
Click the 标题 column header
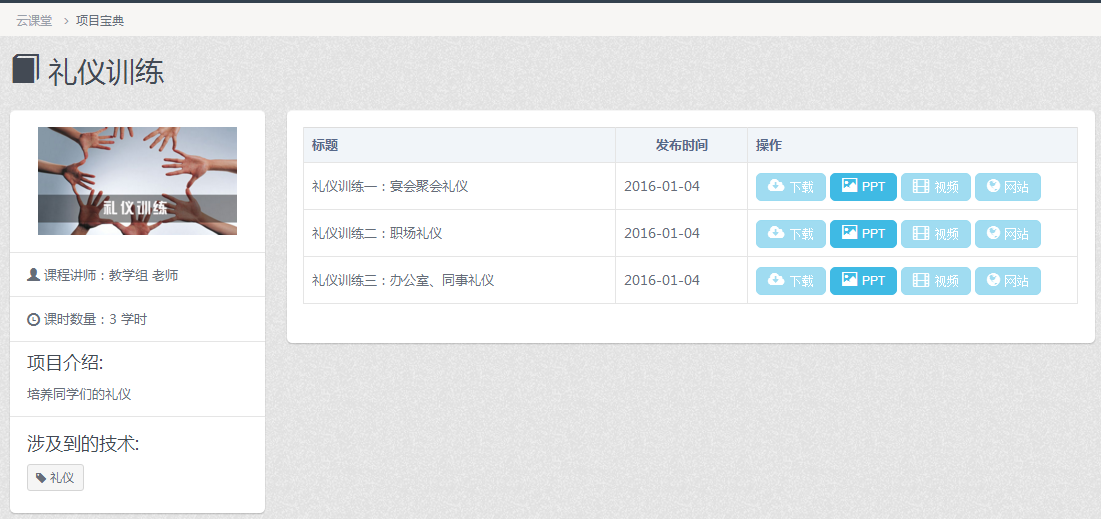(325, 145)
